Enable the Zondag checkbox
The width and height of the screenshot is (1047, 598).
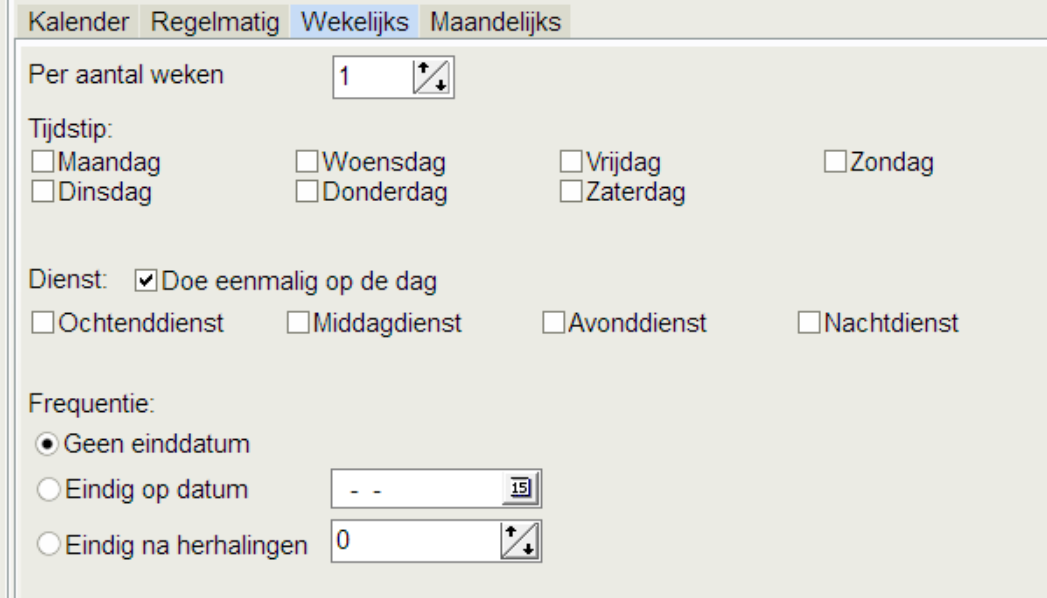[x=835, y=161]
